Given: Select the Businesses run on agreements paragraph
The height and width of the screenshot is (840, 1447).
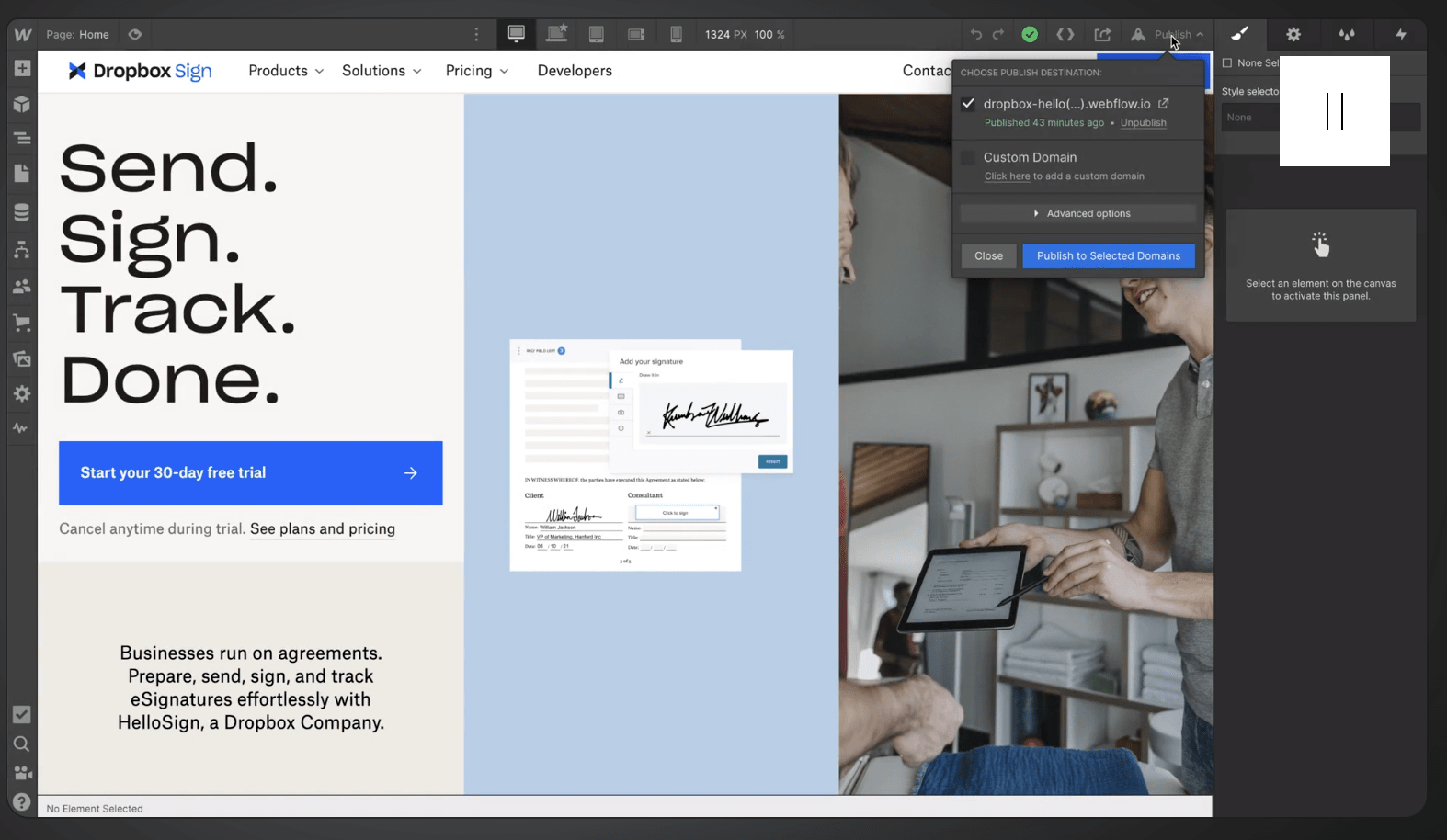Looking at the screenshot, I should pyautogui.click(x=251, y=687).
